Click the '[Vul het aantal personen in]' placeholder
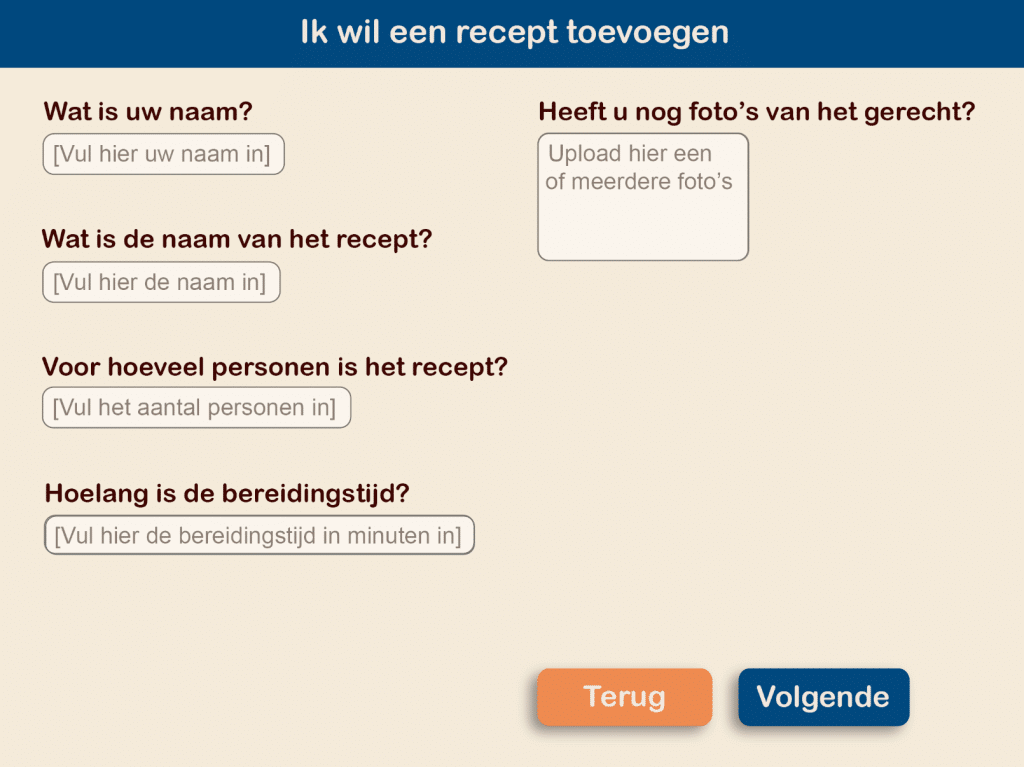Image resolution: width=1024 pixels, height=767 pixels. pos(195,408)
